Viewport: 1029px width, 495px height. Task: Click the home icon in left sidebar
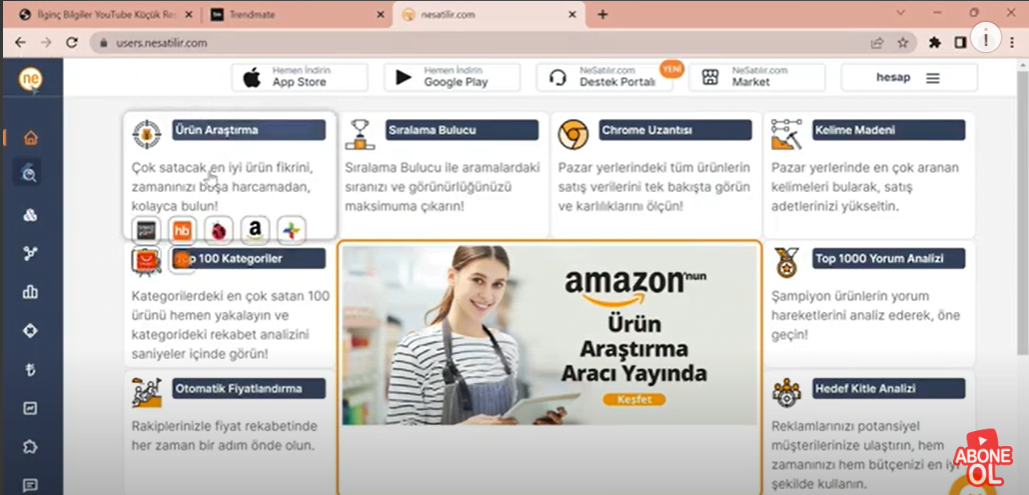click(x=30, y=137)
